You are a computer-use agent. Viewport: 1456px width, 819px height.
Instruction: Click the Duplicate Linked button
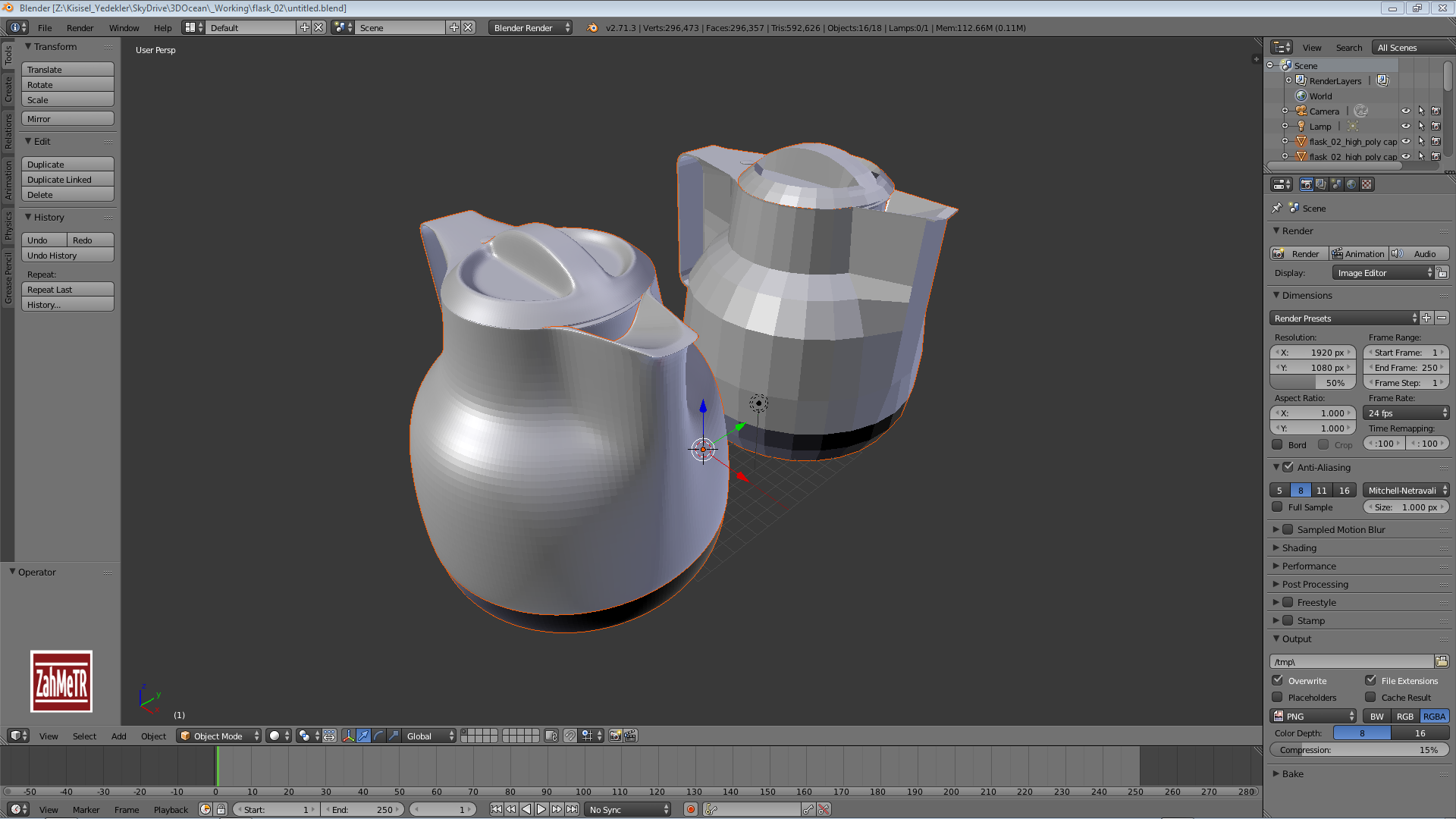[67, 180]
